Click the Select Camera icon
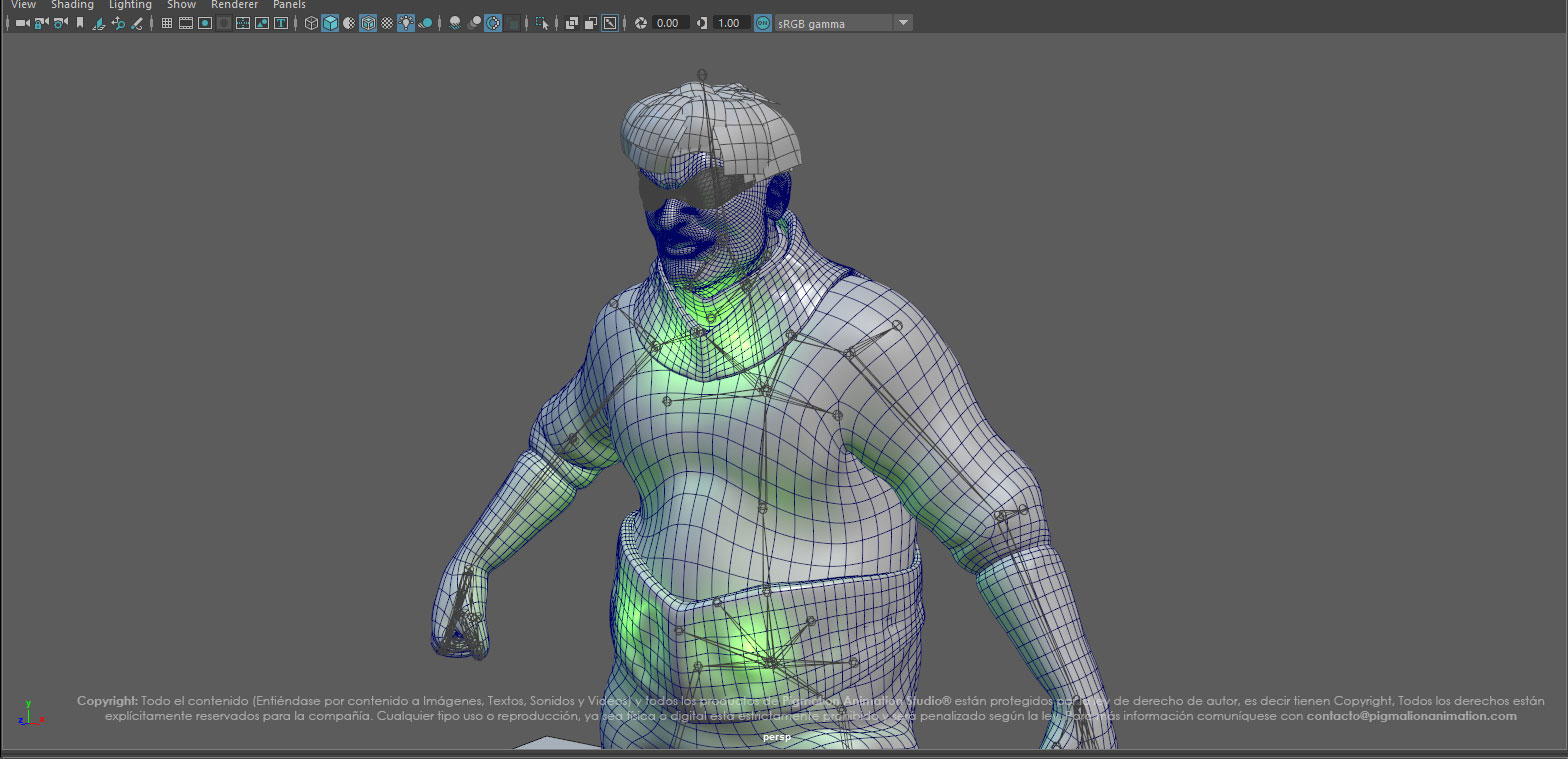 tap(22, 23)
